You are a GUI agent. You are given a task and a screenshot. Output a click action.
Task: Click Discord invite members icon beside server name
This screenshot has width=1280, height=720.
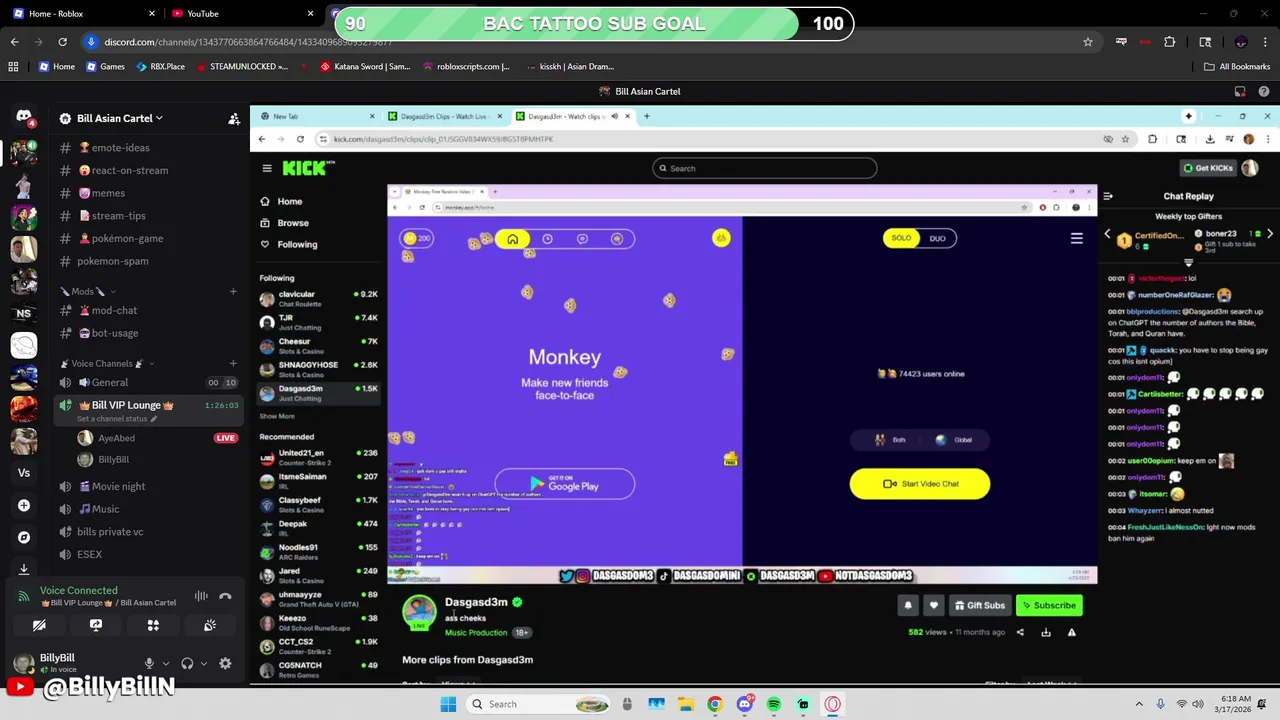pos(233,118)
